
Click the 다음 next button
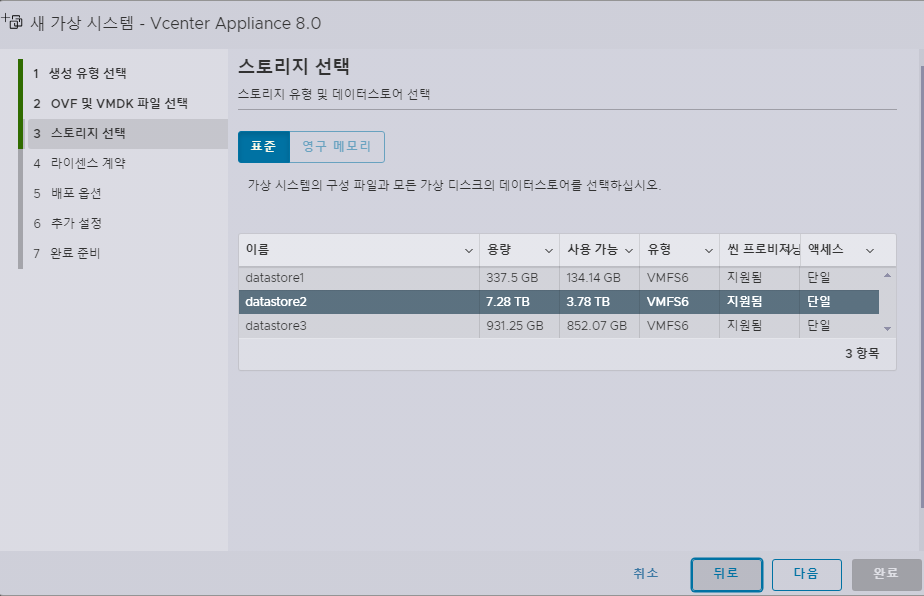coord(806,574)
